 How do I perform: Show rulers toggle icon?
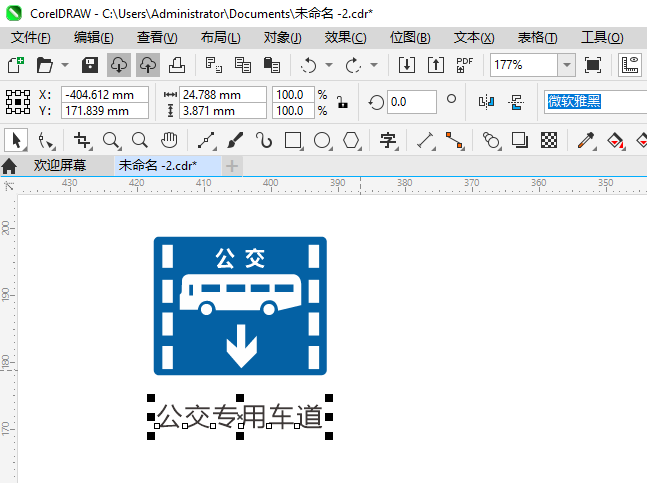pyautogui.click(x=630, y=65)
